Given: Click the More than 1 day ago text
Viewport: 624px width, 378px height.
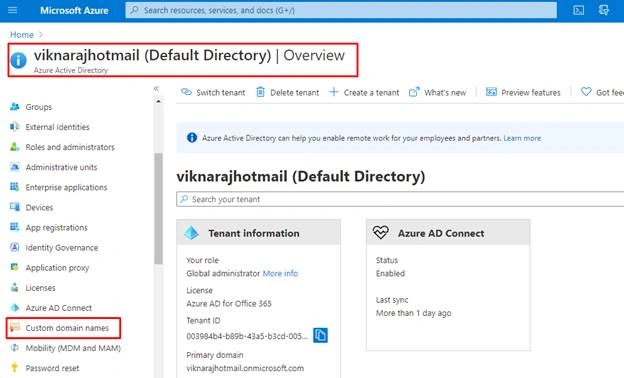Looking at the screenshot, I should (x=413, y=313).
